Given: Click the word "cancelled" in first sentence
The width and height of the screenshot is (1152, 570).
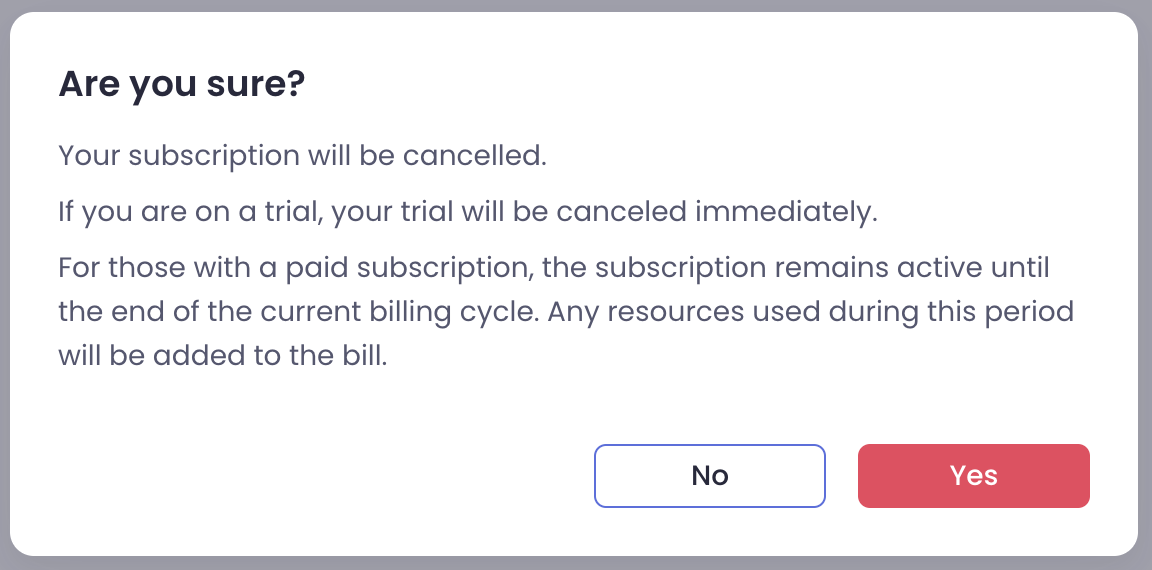Looking at the screenshot, I should 484,157.
